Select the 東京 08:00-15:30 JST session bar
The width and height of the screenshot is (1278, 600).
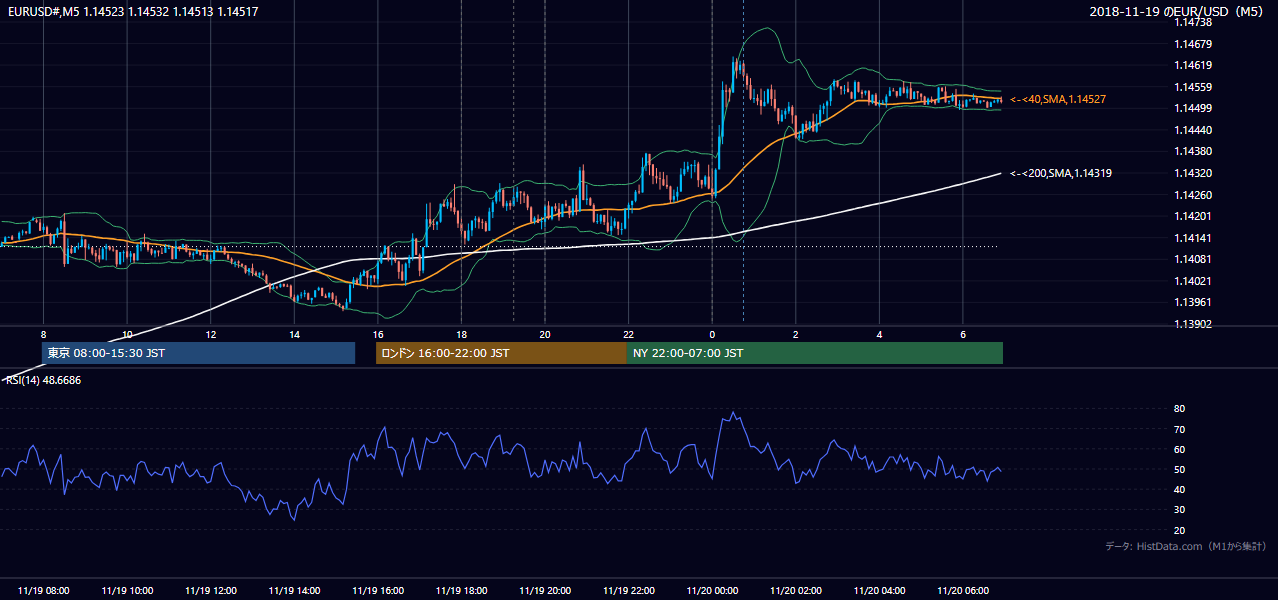tap(199, 353)
